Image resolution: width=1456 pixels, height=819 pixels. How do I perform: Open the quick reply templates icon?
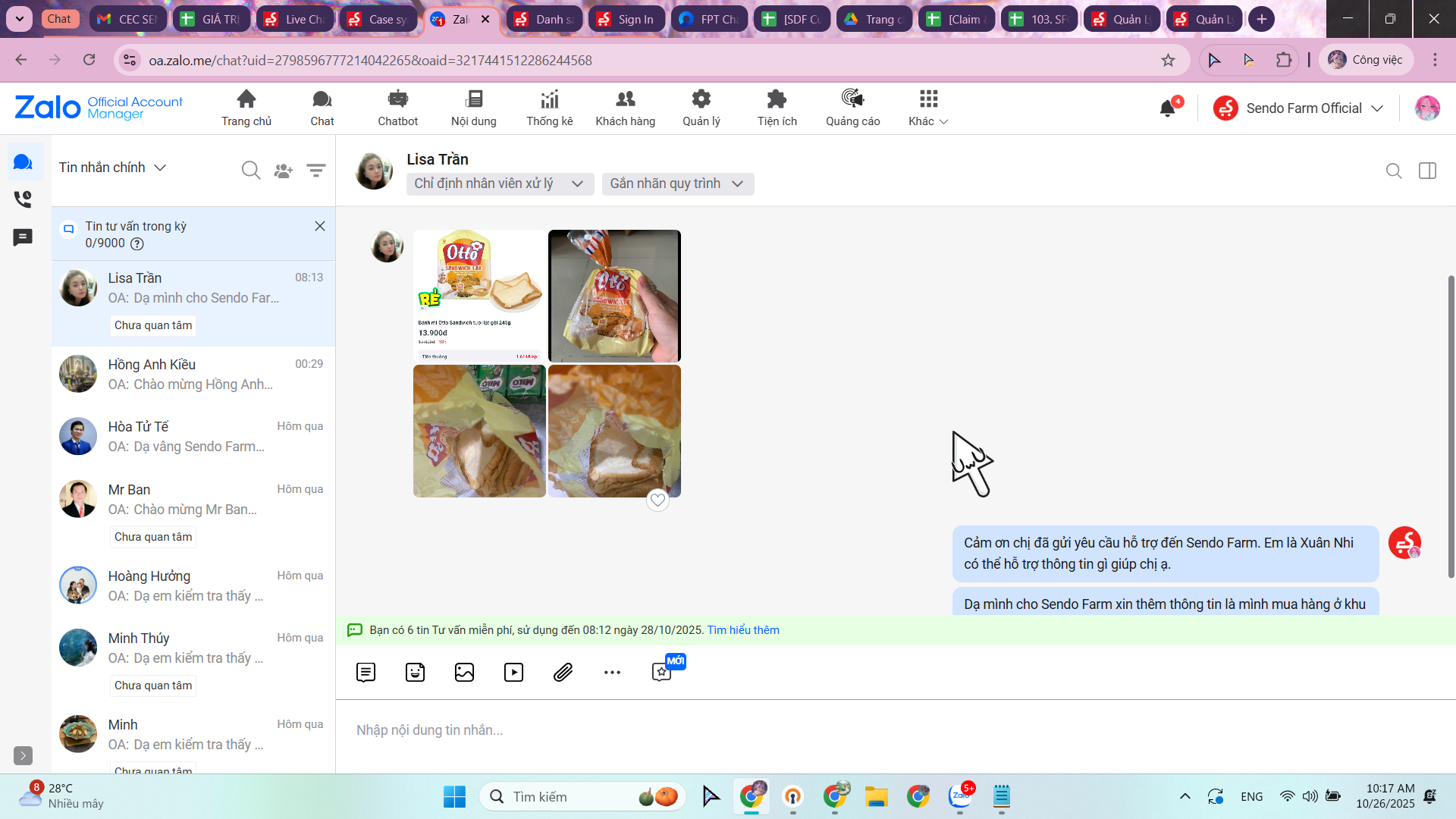366,672
